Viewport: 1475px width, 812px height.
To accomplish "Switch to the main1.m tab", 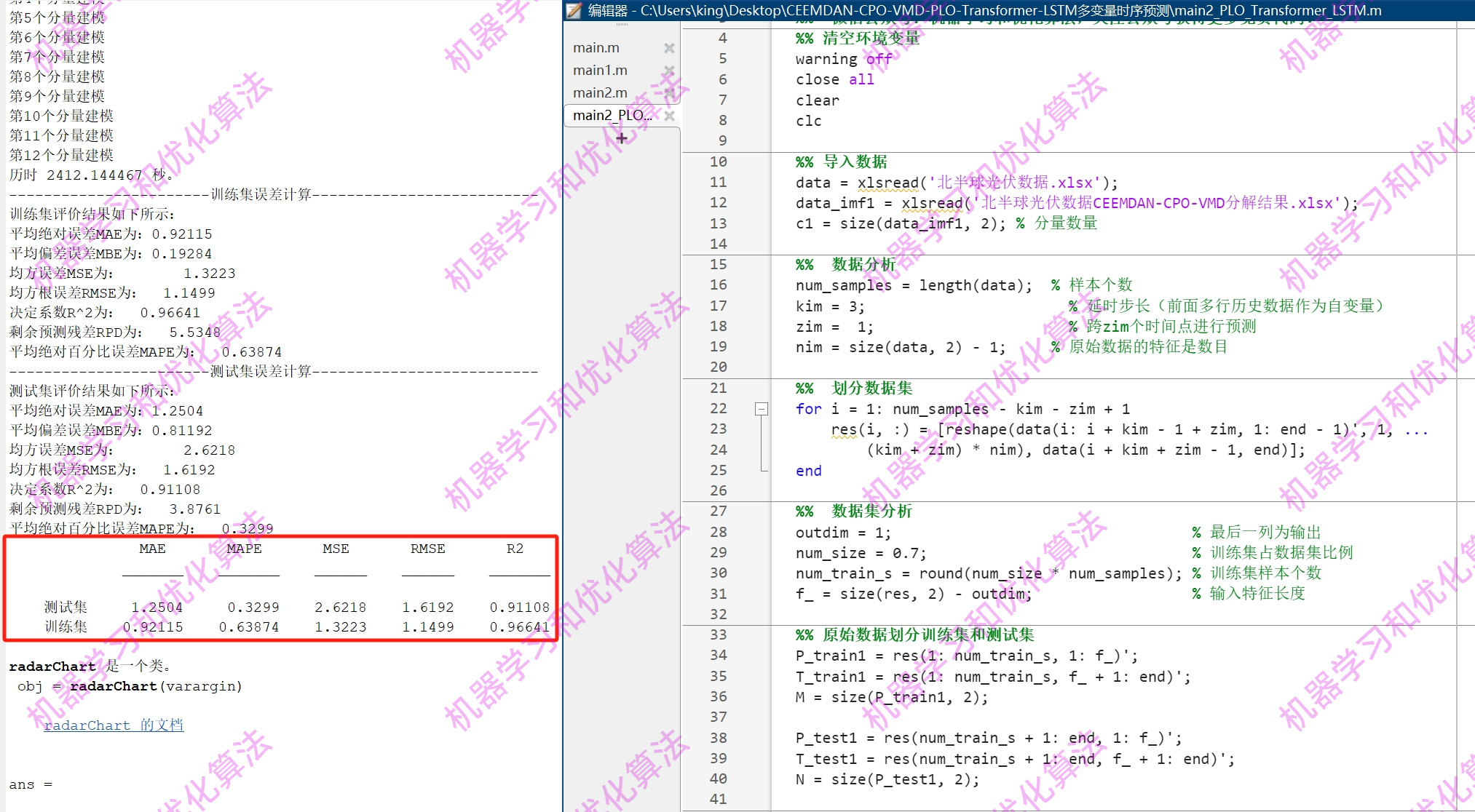I will click(600, 71).
